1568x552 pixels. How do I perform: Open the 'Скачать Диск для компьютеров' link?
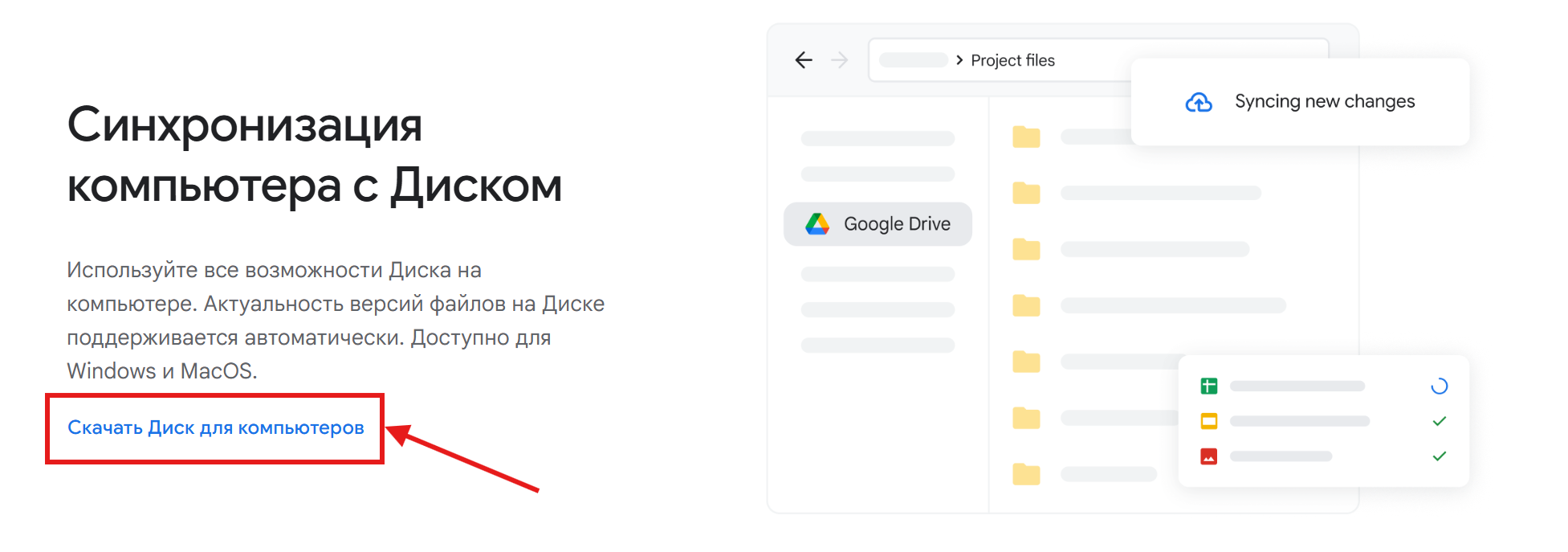(x=215, y=427)
